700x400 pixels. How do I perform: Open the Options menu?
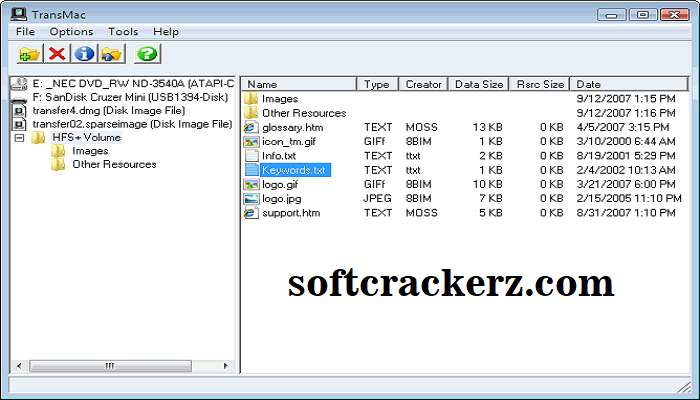point(71,32)
